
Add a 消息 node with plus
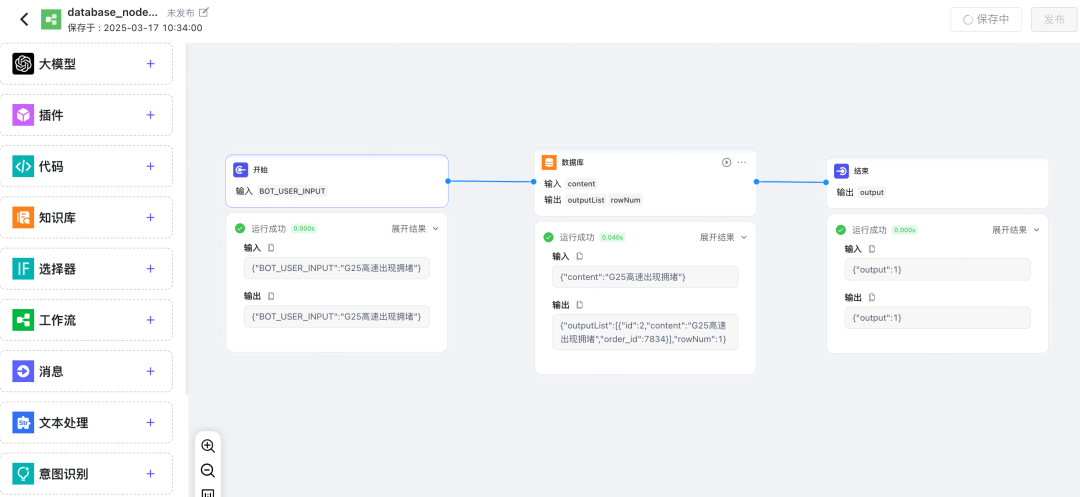(150, 372)
